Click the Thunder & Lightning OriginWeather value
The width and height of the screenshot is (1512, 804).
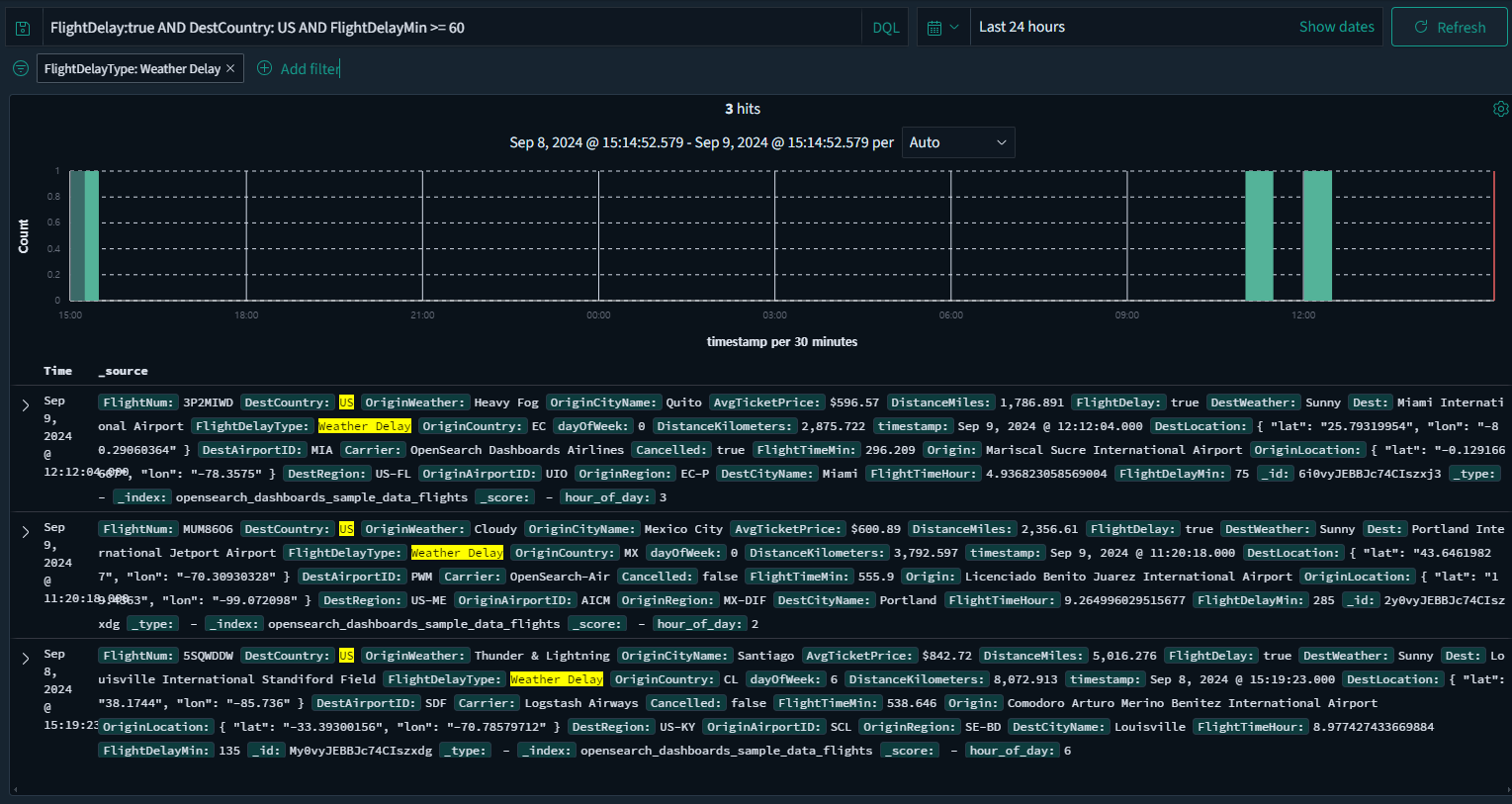pos(542,656)
